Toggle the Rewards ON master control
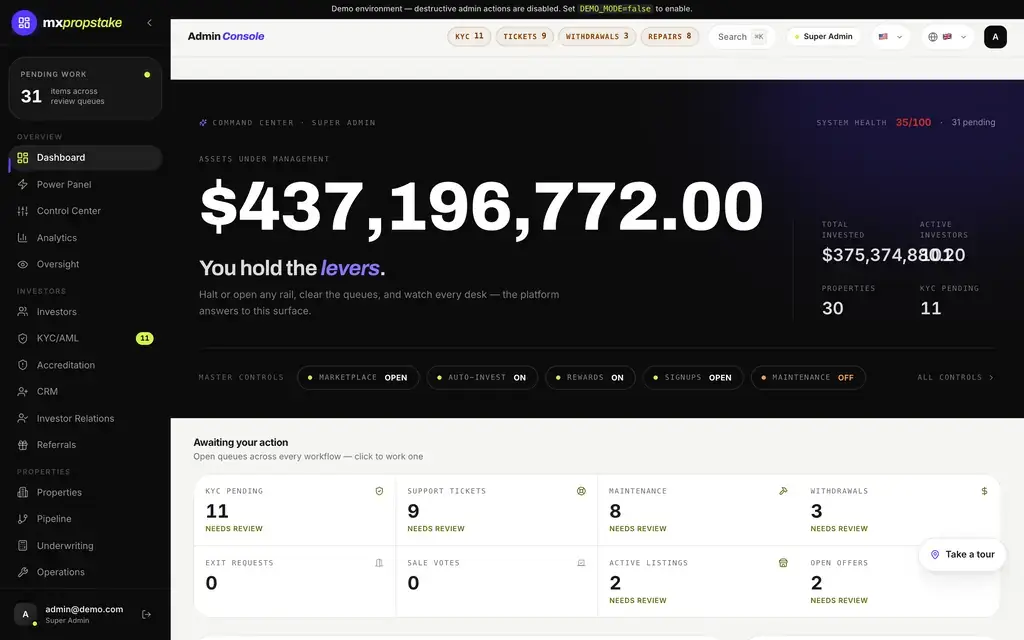This screenshot has width=1024, height=640. (590, 377)
